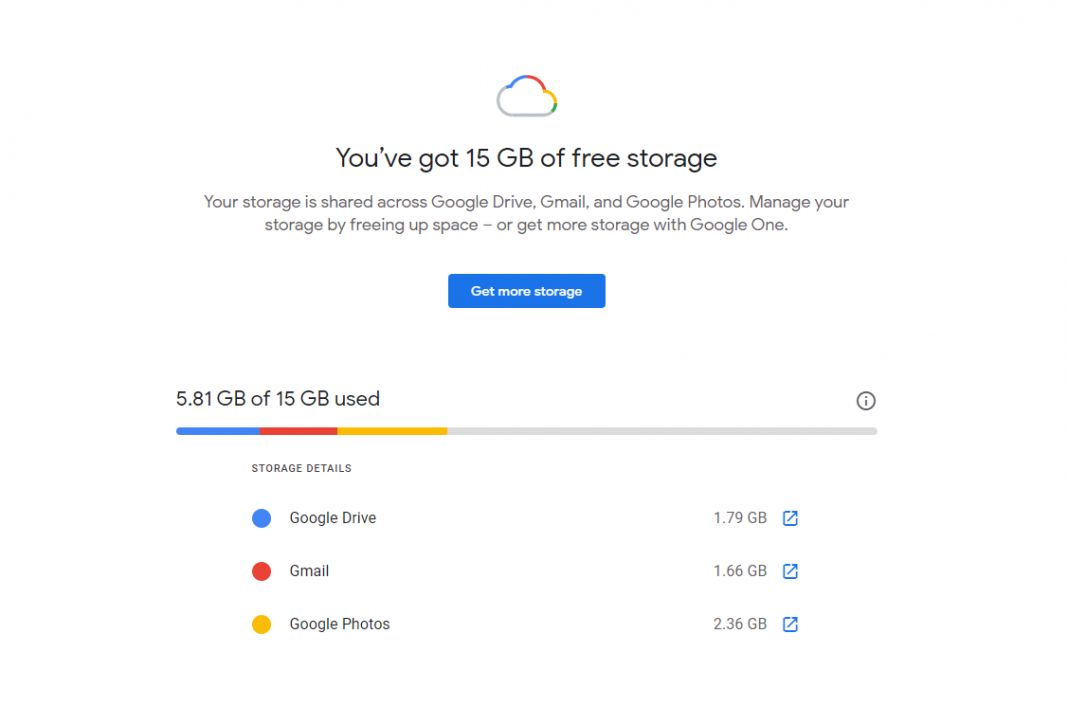The height and width of the screenshot is (706, 1068).
Task: Open the storage info tooltip icon
Action: click(865, 400)
